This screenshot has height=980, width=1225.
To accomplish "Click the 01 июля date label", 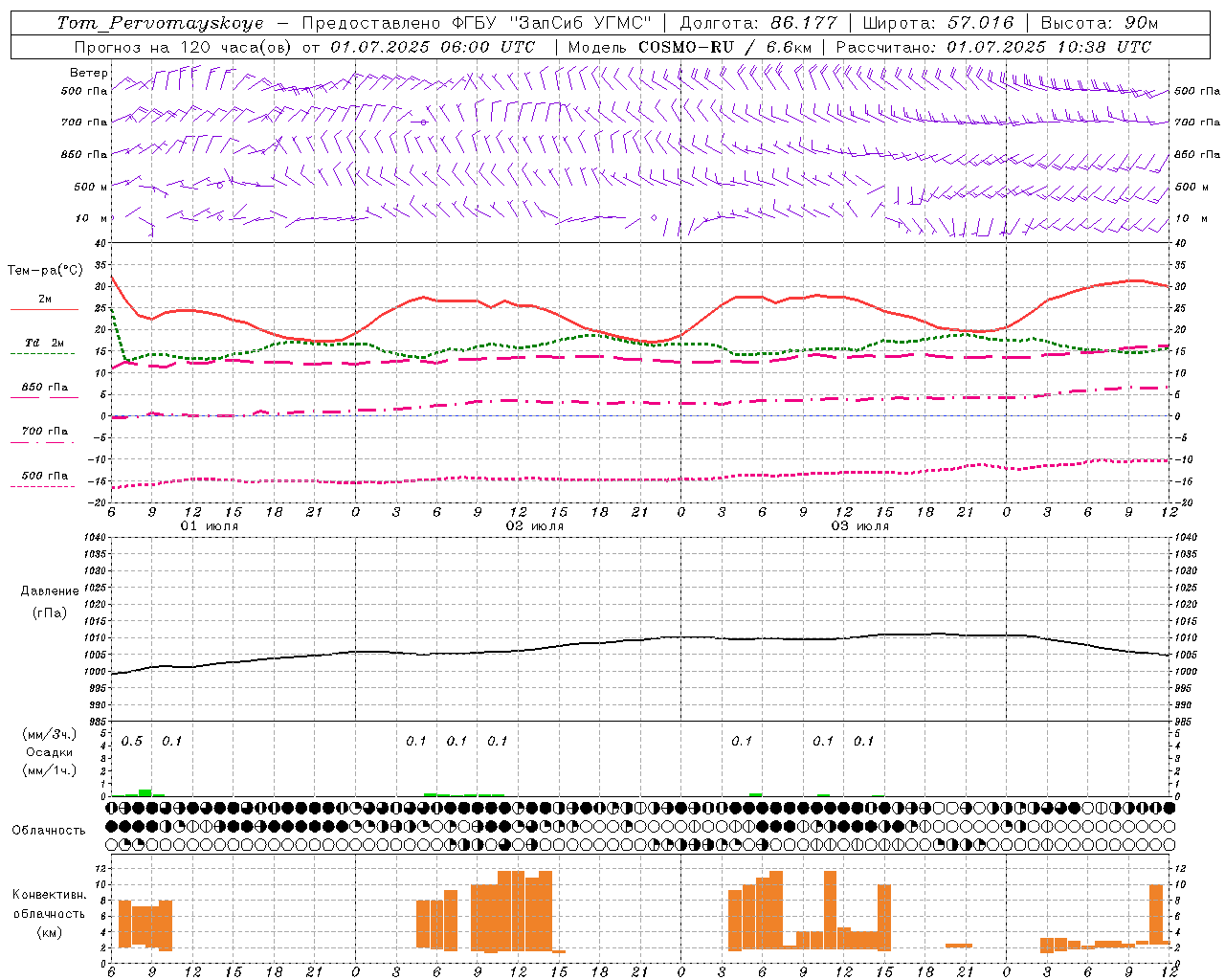I will tap(210, 526).
